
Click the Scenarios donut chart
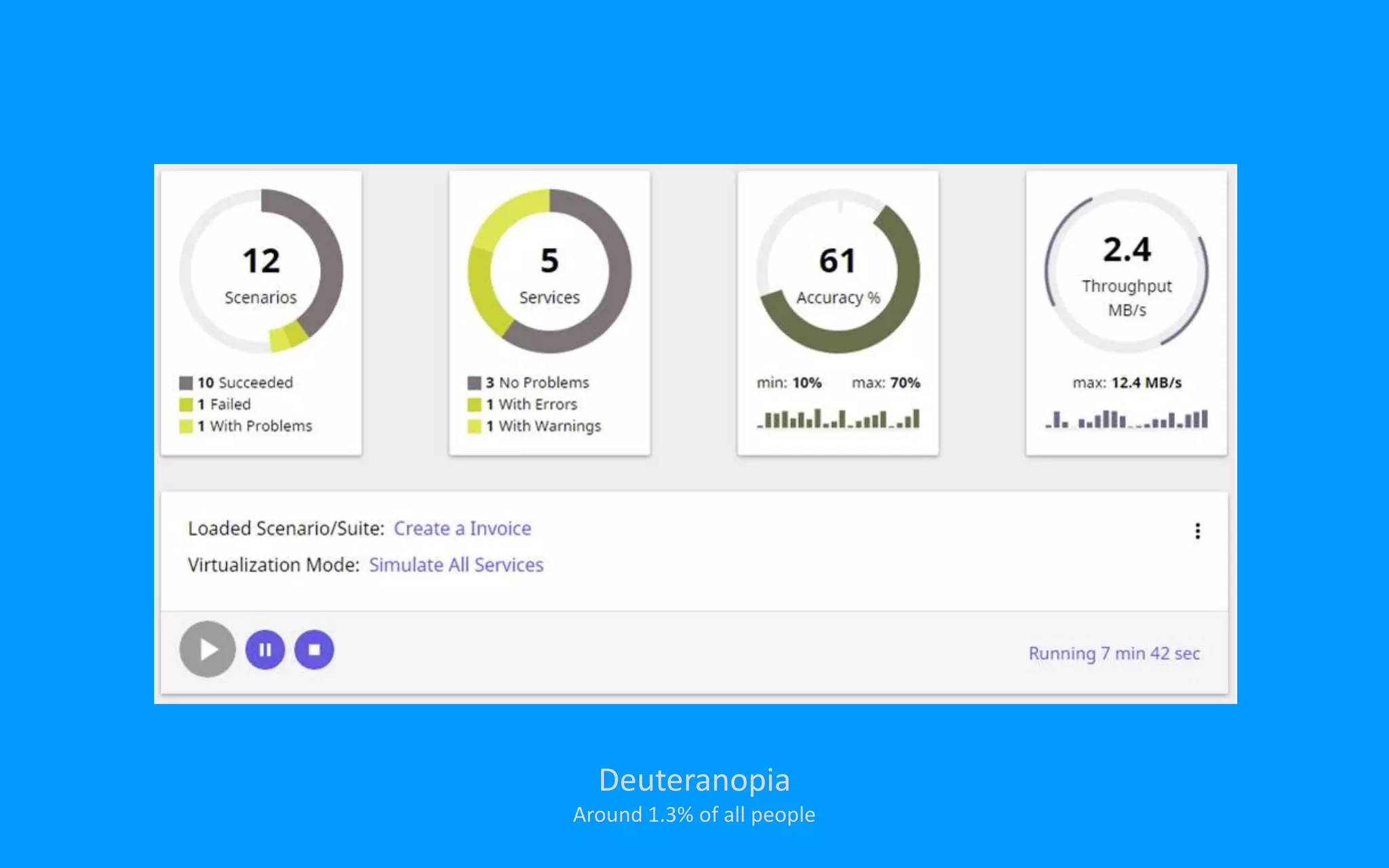coord(261,271)
